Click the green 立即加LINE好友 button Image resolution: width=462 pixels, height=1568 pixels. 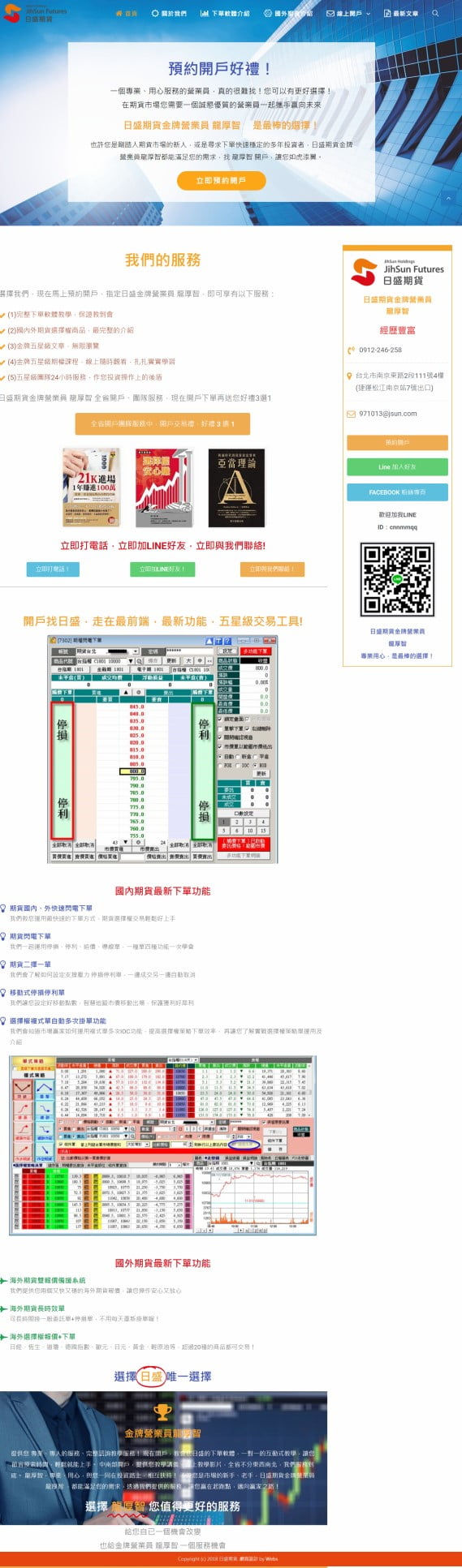(162, 569)
